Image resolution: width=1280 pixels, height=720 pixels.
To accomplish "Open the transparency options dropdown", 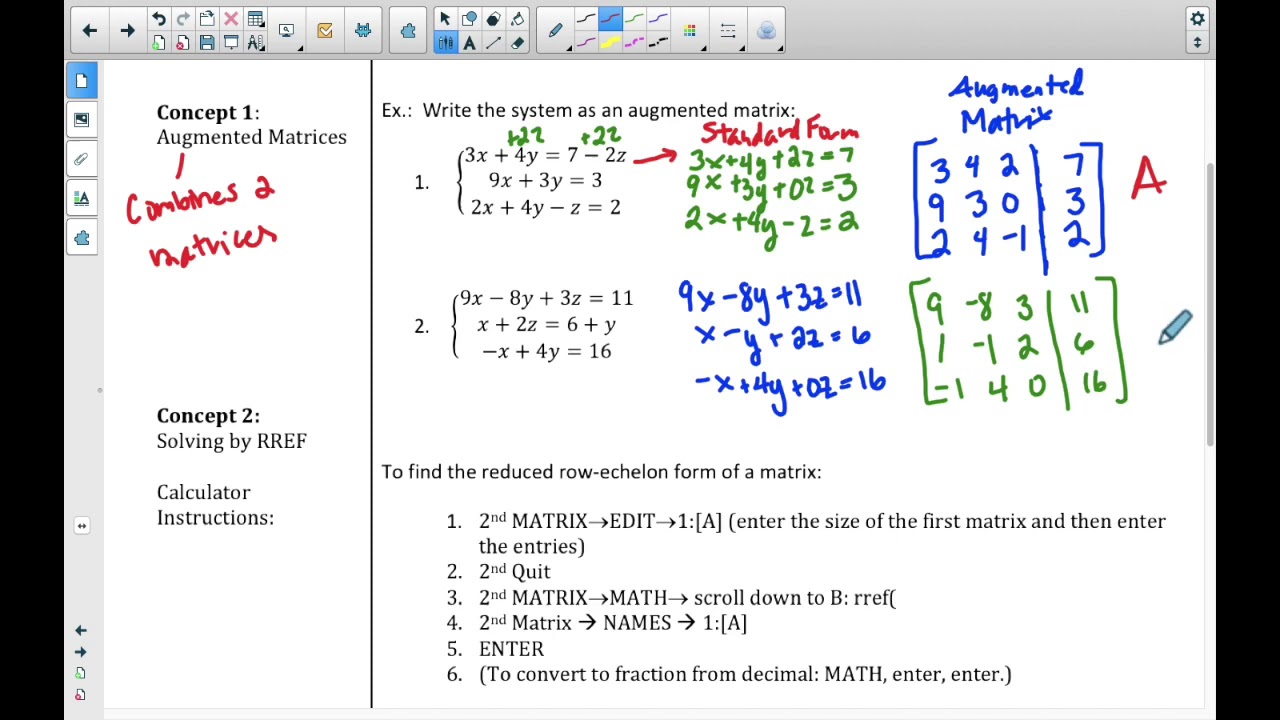I will click(x=766, y=31).
